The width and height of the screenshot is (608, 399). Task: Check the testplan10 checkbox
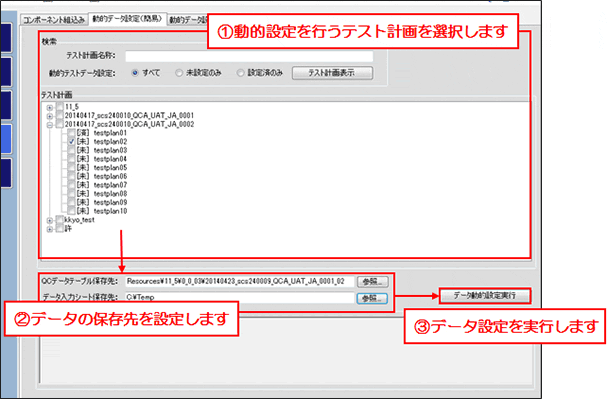71,211
